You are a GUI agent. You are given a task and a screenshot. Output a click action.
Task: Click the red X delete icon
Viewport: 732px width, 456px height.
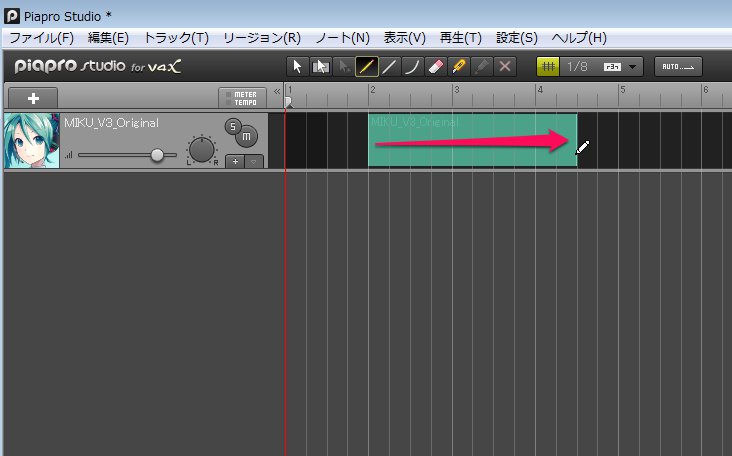pyautogui.click(x=505, y=67)
